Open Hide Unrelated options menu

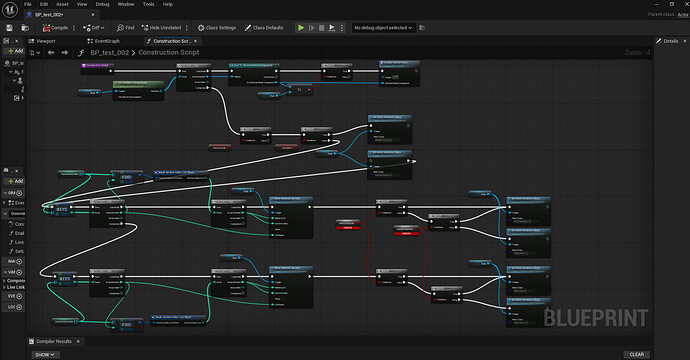click(x=187, y=28)
